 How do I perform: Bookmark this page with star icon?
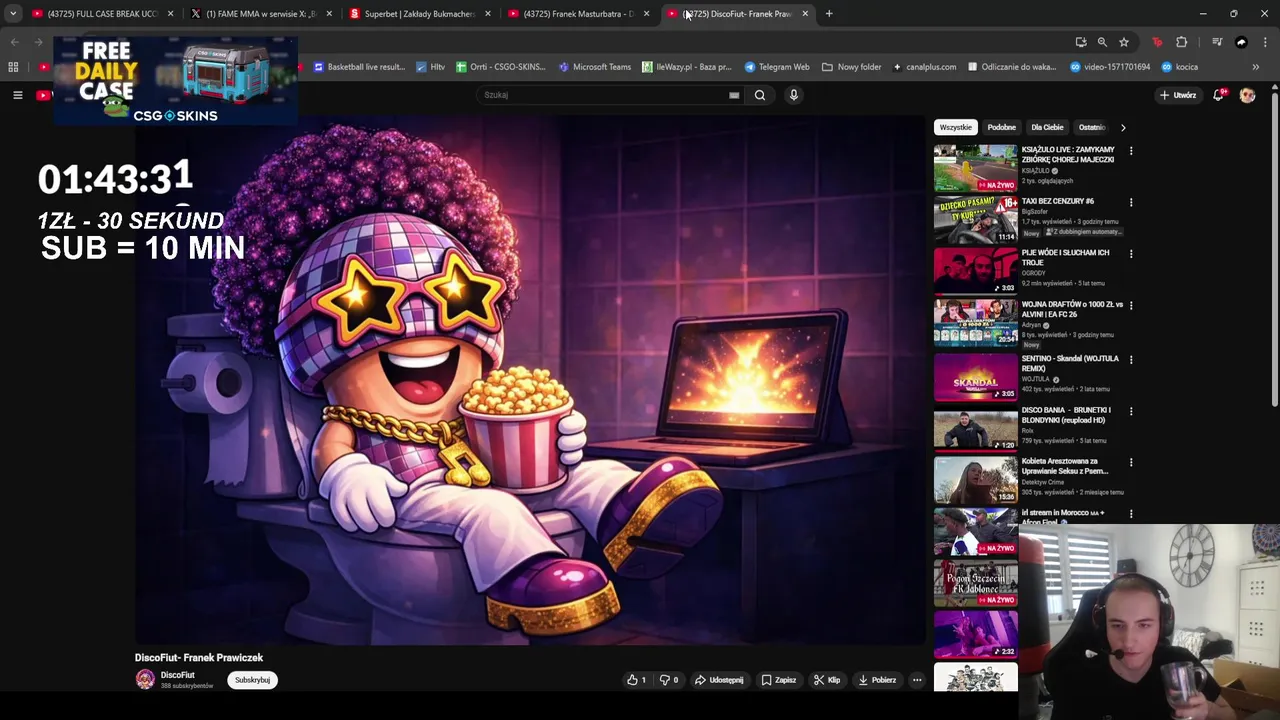(1124, 42)
